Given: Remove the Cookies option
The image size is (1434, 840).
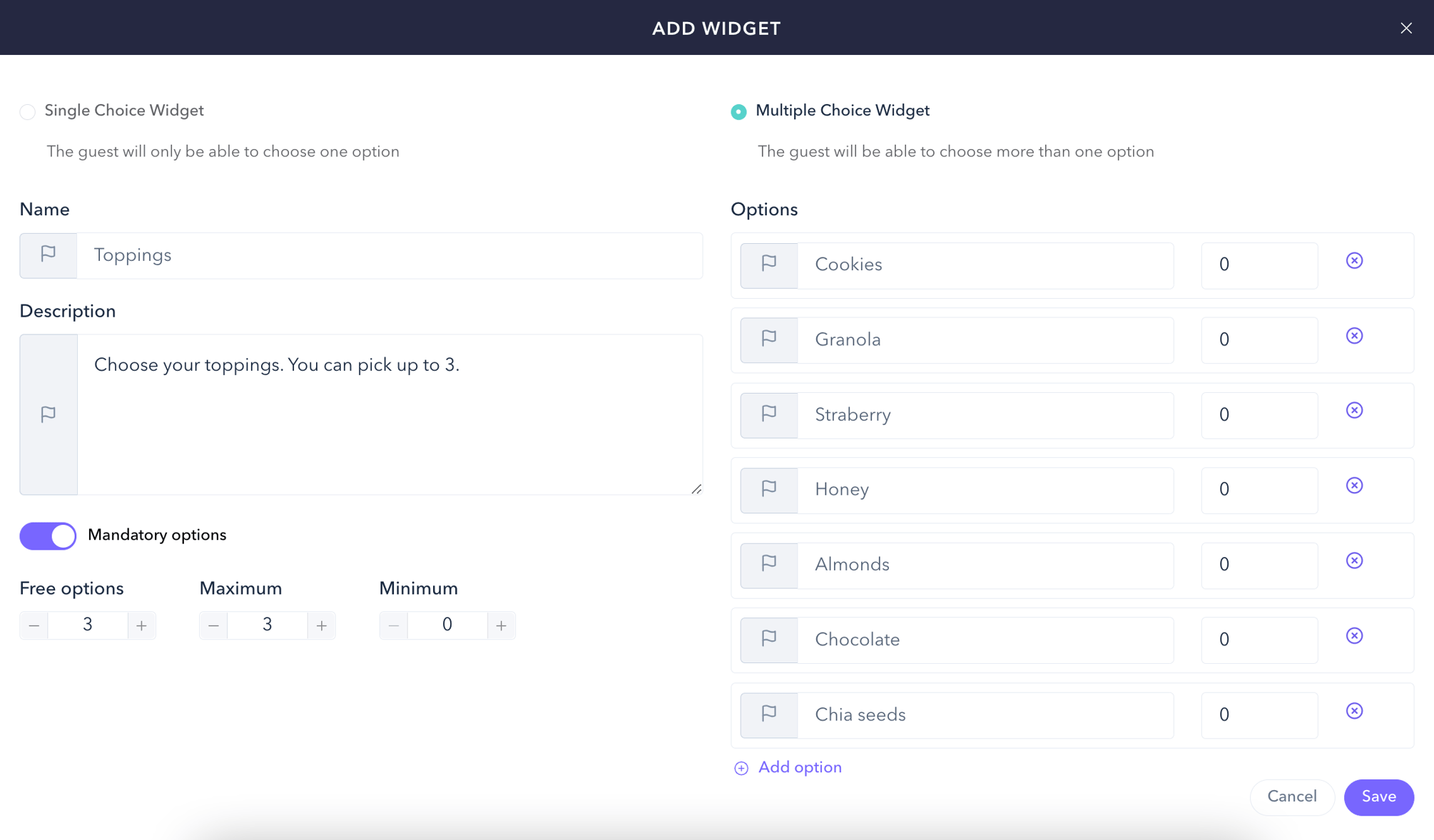Looking at the screenshot, I should (1354, 260).
